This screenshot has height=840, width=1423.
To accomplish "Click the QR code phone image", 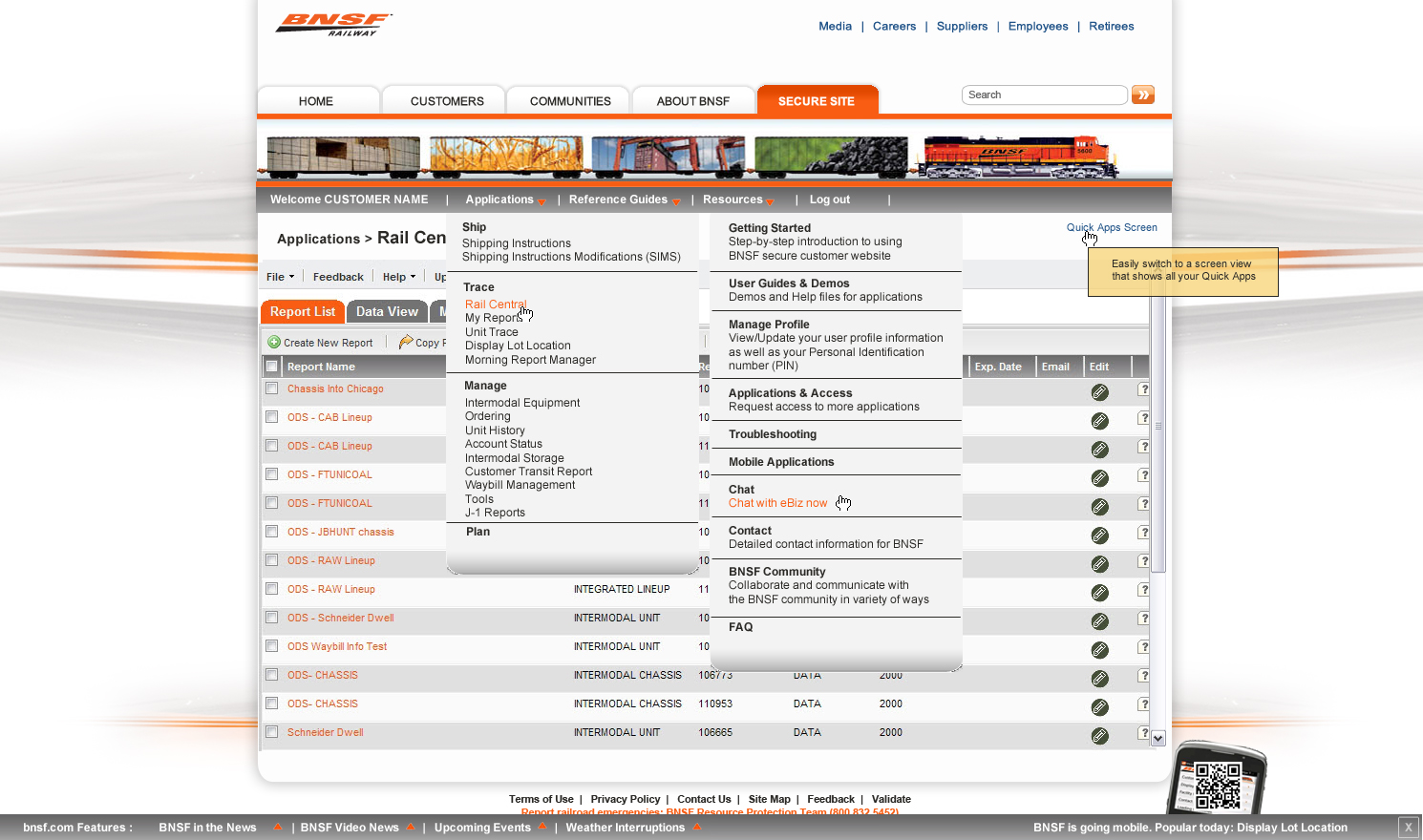I will pos(1217,779).
